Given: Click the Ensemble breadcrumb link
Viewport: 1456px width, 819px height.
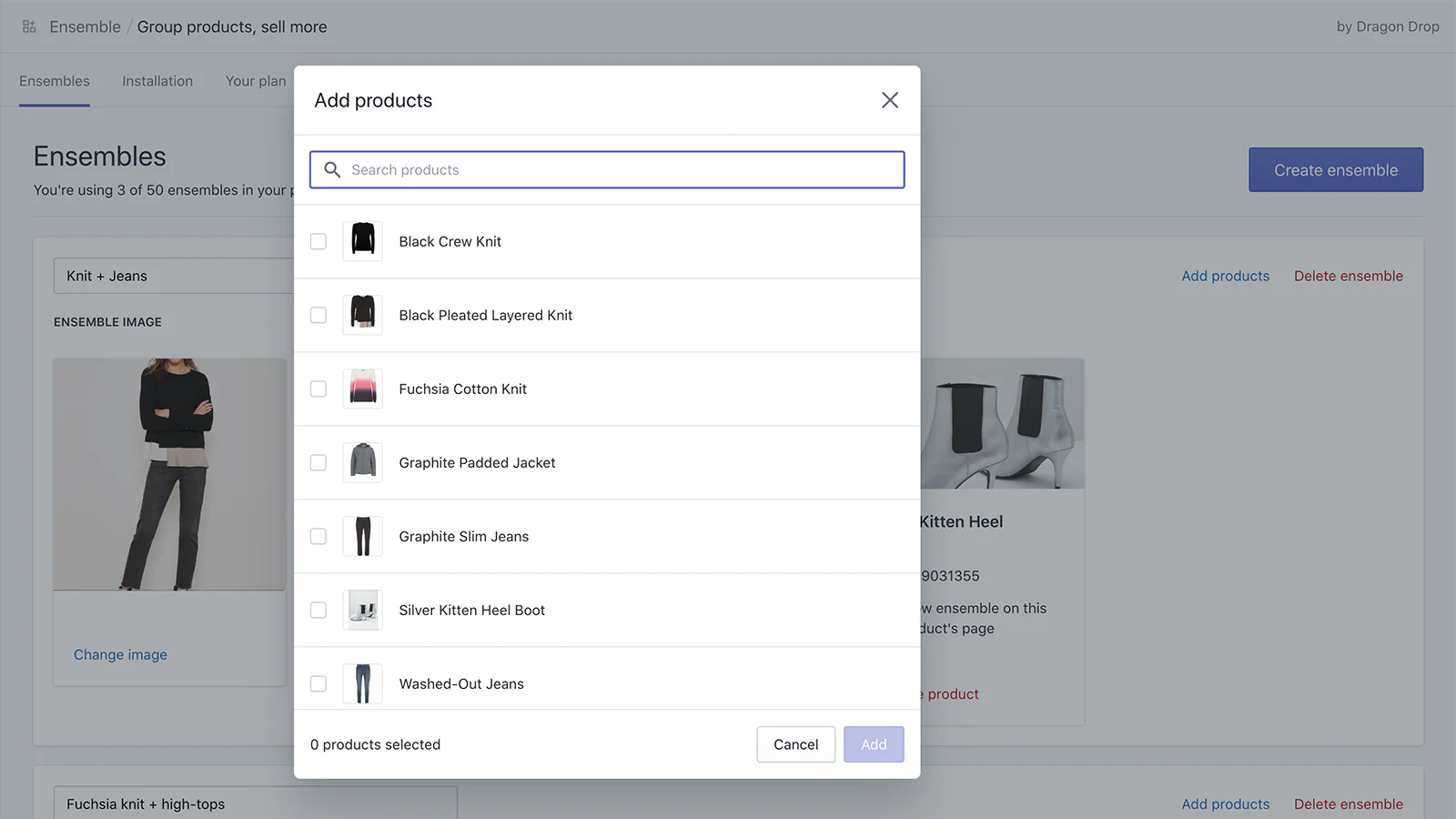Looking at the screenshot, I should point(86,26).
